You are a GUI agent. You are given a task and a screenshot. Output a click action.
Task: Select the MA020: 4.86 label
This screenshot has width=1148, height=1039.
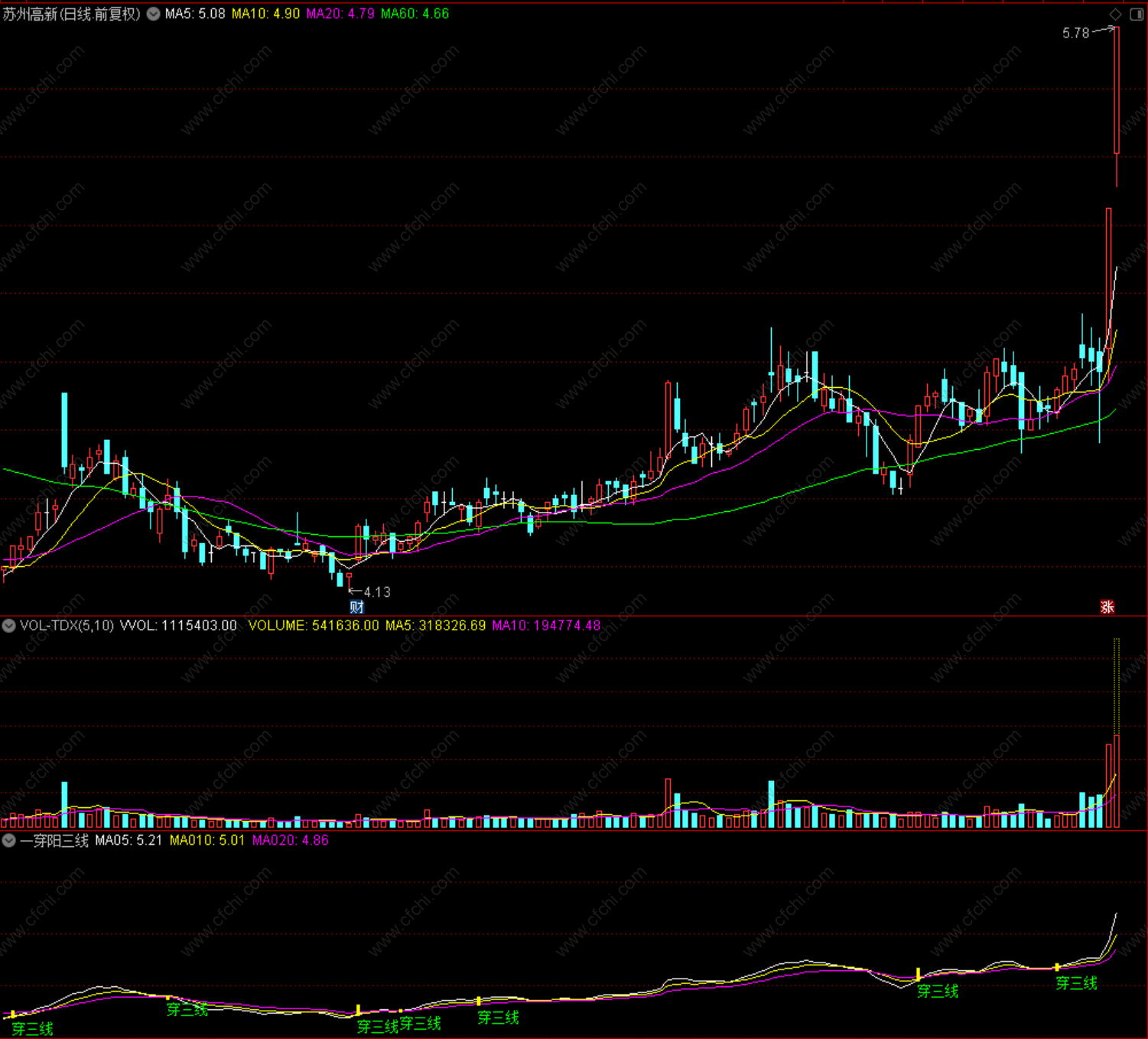(x=291, y=841)
